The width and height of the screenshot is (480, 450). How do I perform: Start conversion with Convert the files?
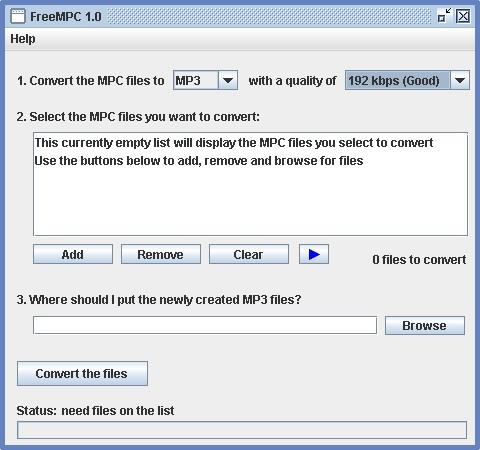[82, 374]
